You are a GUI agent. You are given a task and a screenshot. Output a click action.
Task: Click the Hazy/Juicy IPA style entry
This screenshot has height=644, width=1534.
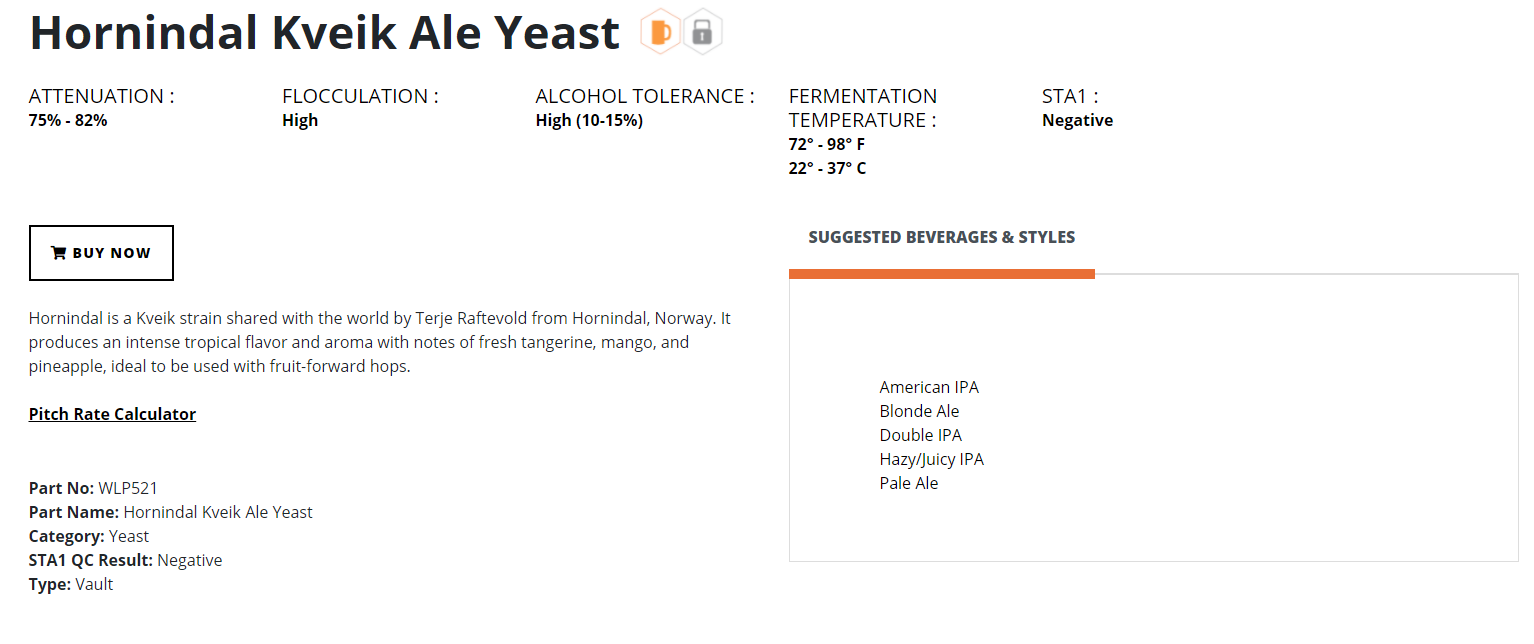tap(932, 459)
